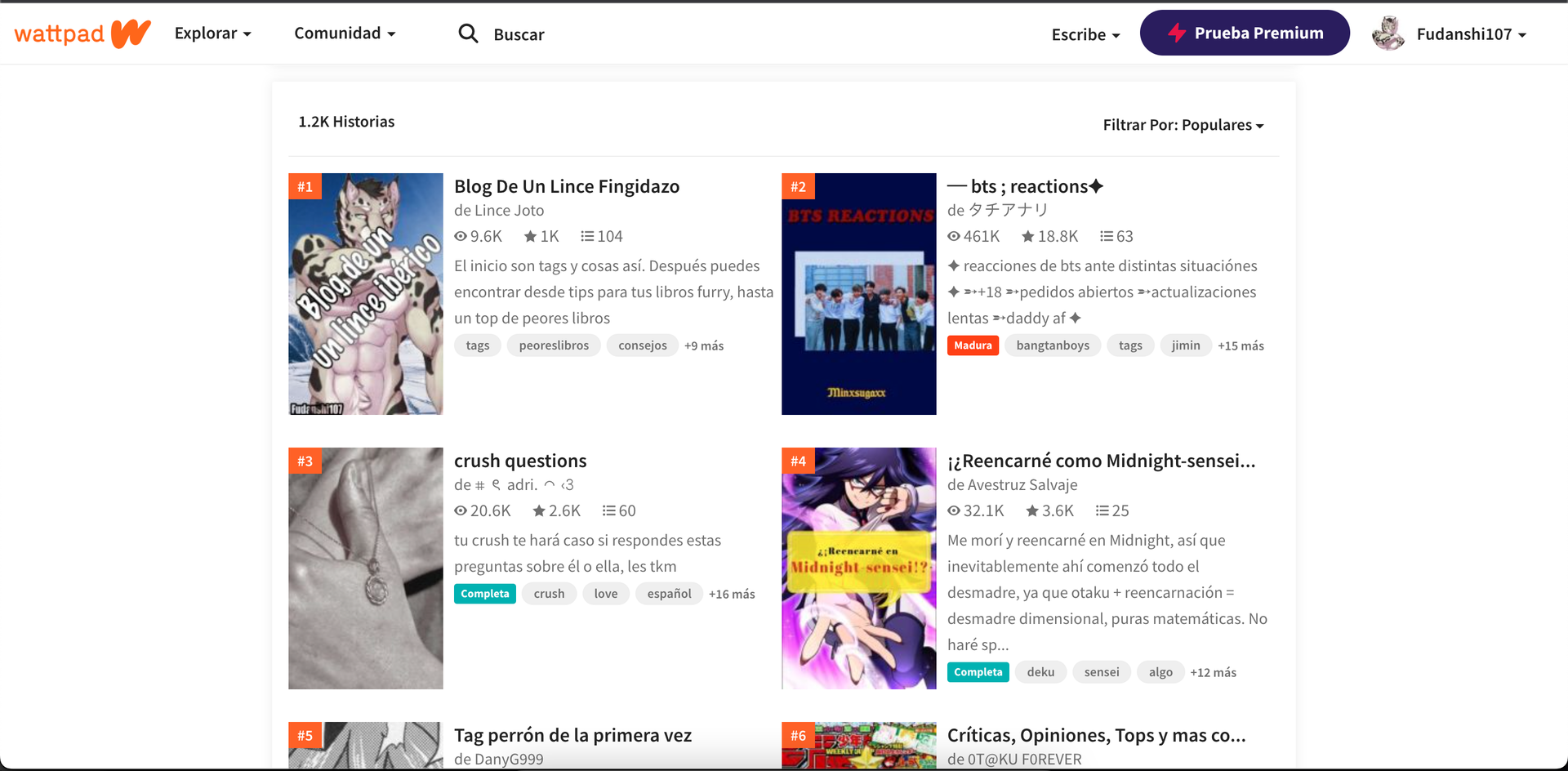Open story crush questions
The height and width of the screenshot is (771, 1568).
click(x=520, y=461)
